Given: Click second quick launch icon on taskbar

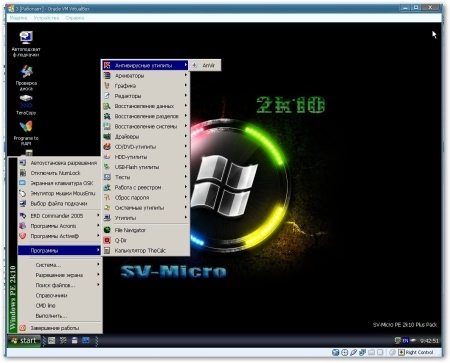Looking at the screenshot, I should [x=63, y=340].
